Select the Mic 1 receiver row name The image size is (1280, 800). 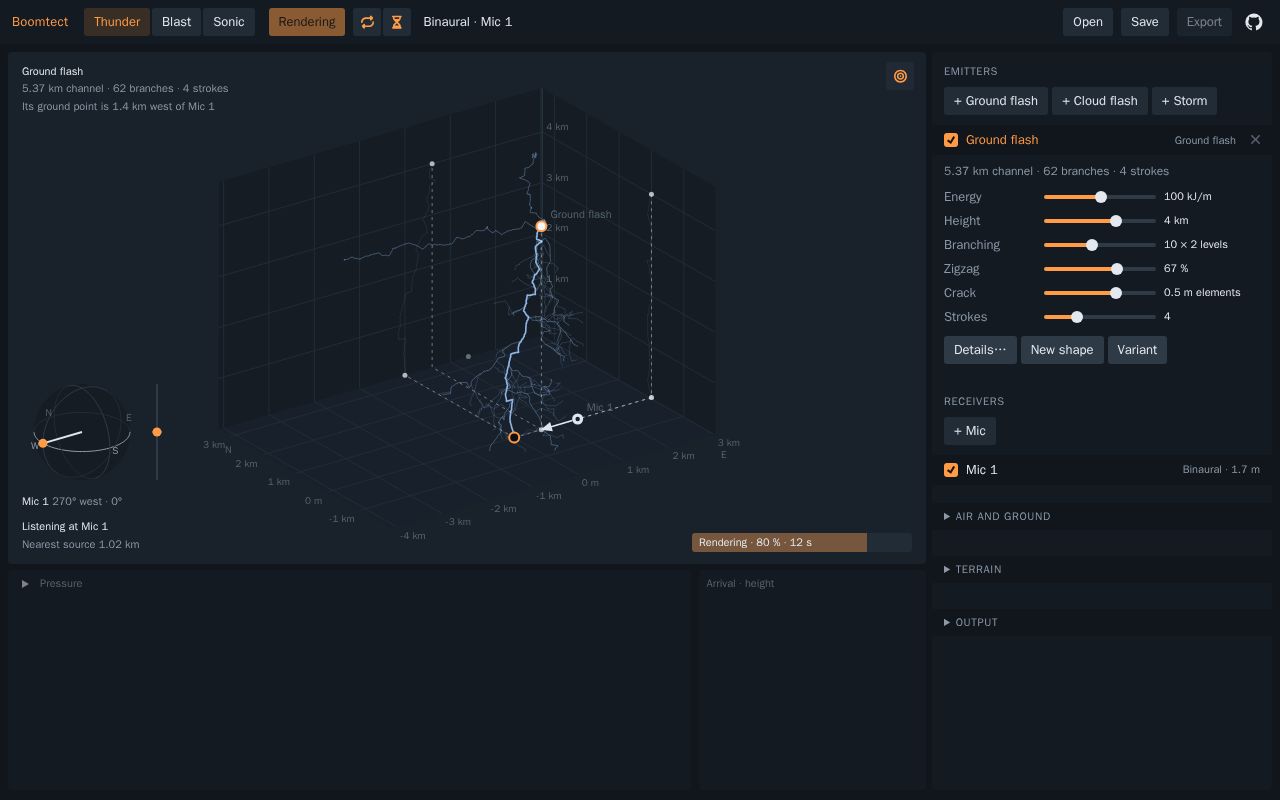pos(981,470)
